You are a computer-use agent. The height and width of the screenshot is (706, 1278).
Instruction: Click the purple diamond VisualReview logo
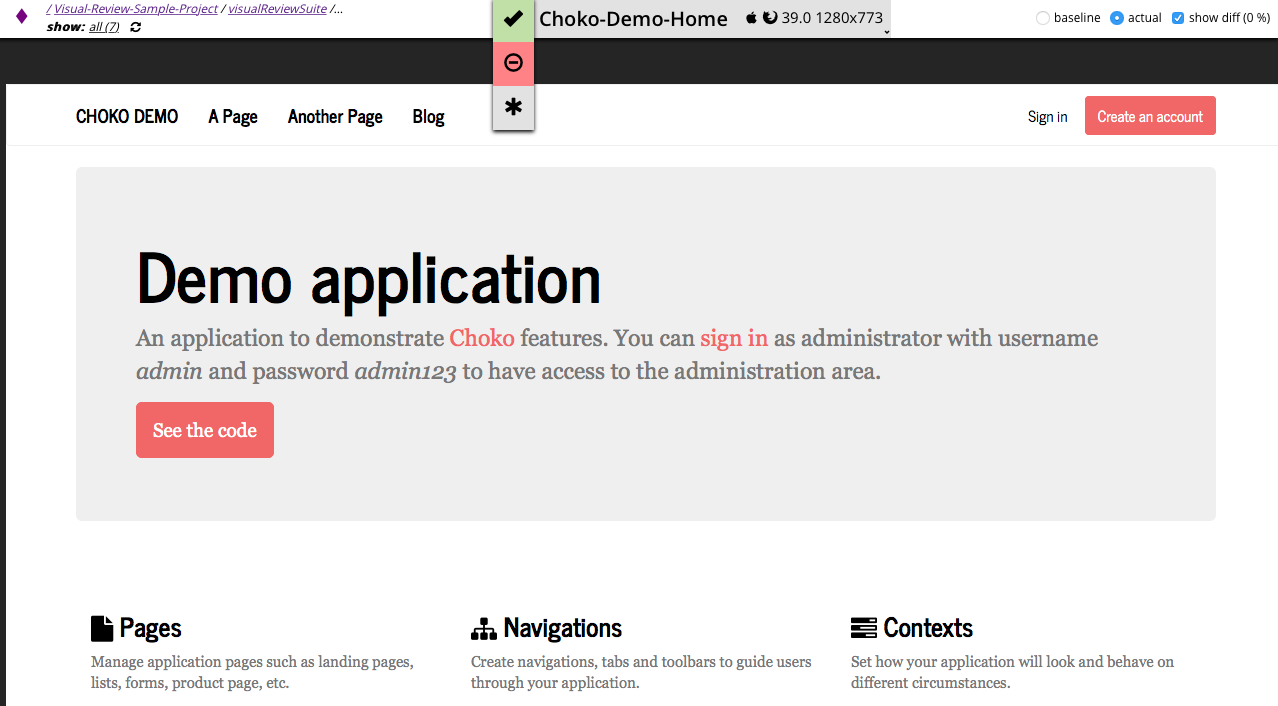coord(21,17)
